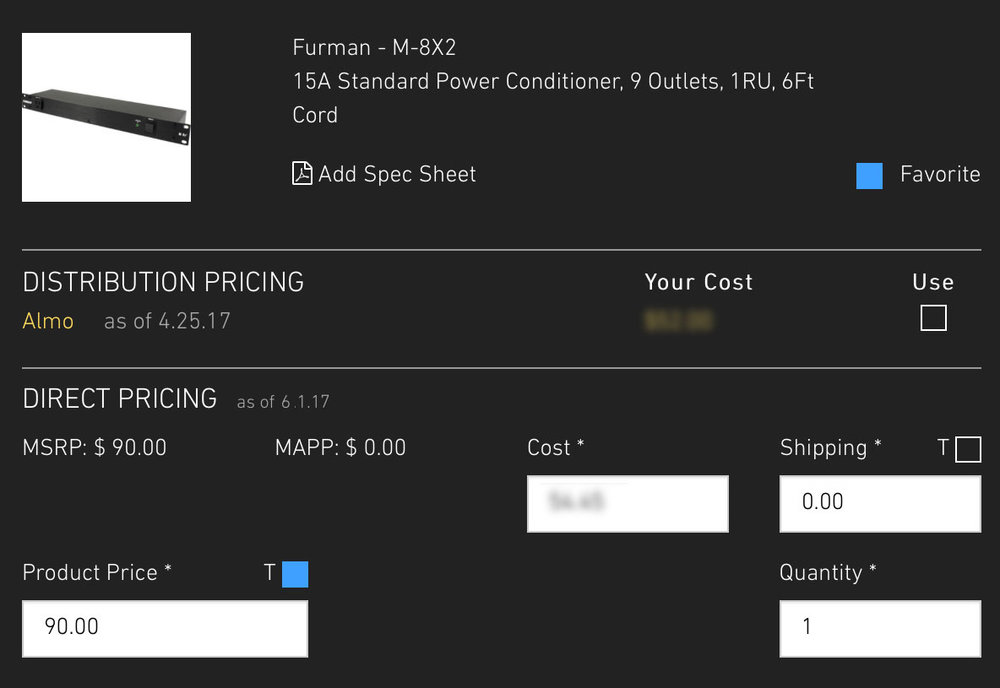Uncheck the T box beside Product Price

[295, 574]
